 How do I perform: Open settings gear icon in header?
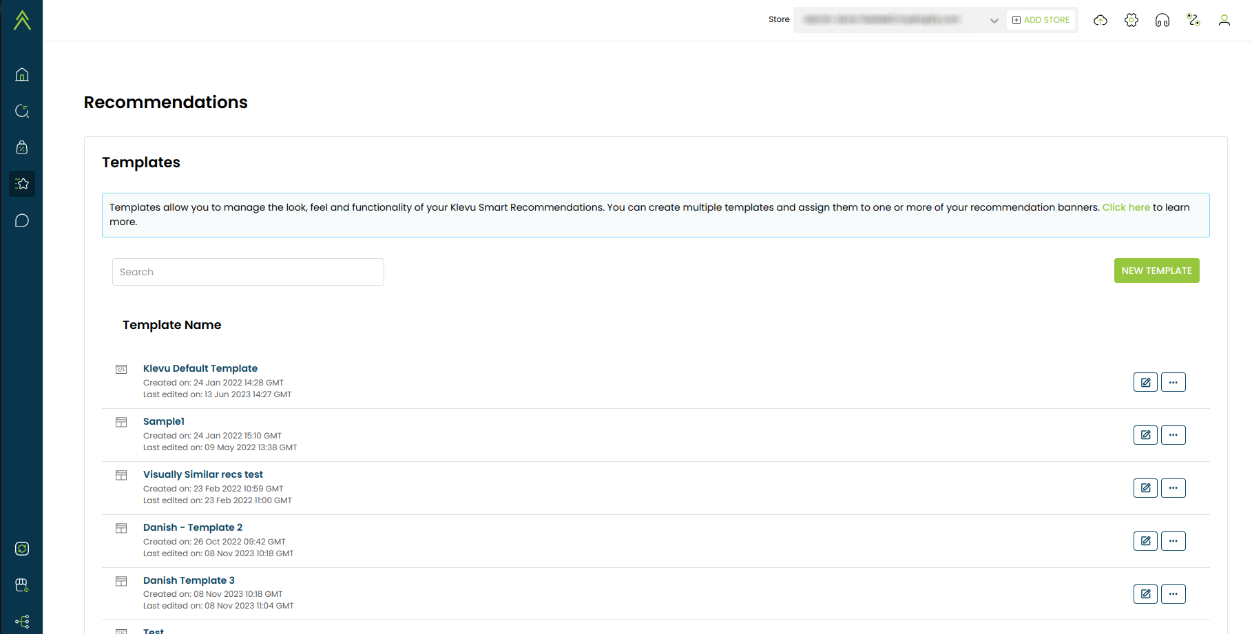click(1132, 20)
